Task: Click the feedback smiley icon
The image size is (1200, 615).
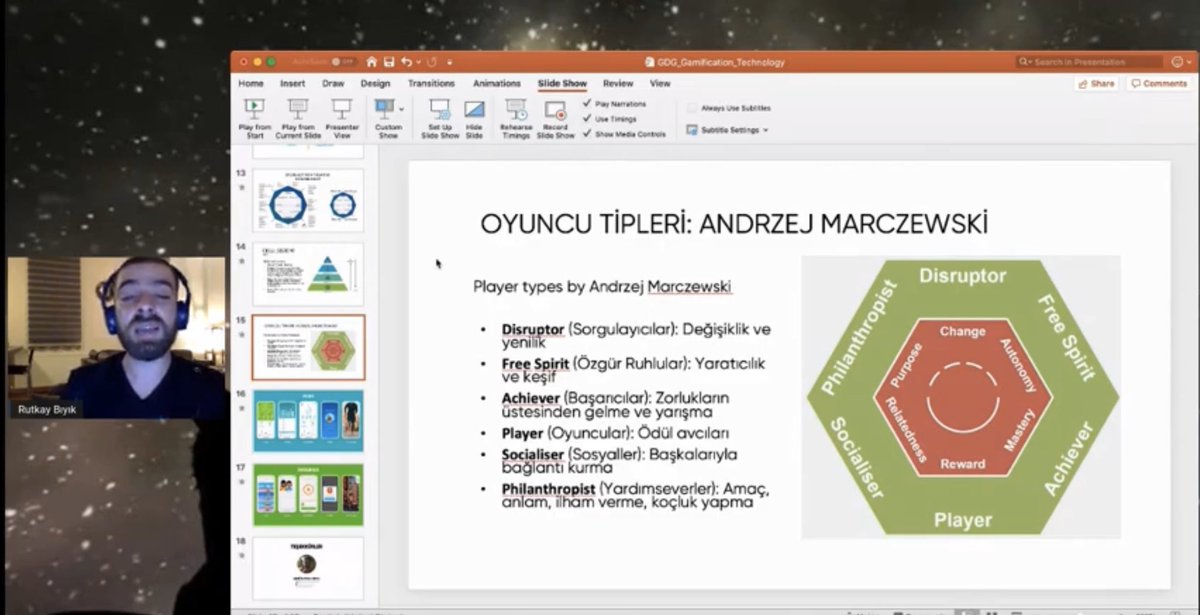Action: coord(1176,62)
